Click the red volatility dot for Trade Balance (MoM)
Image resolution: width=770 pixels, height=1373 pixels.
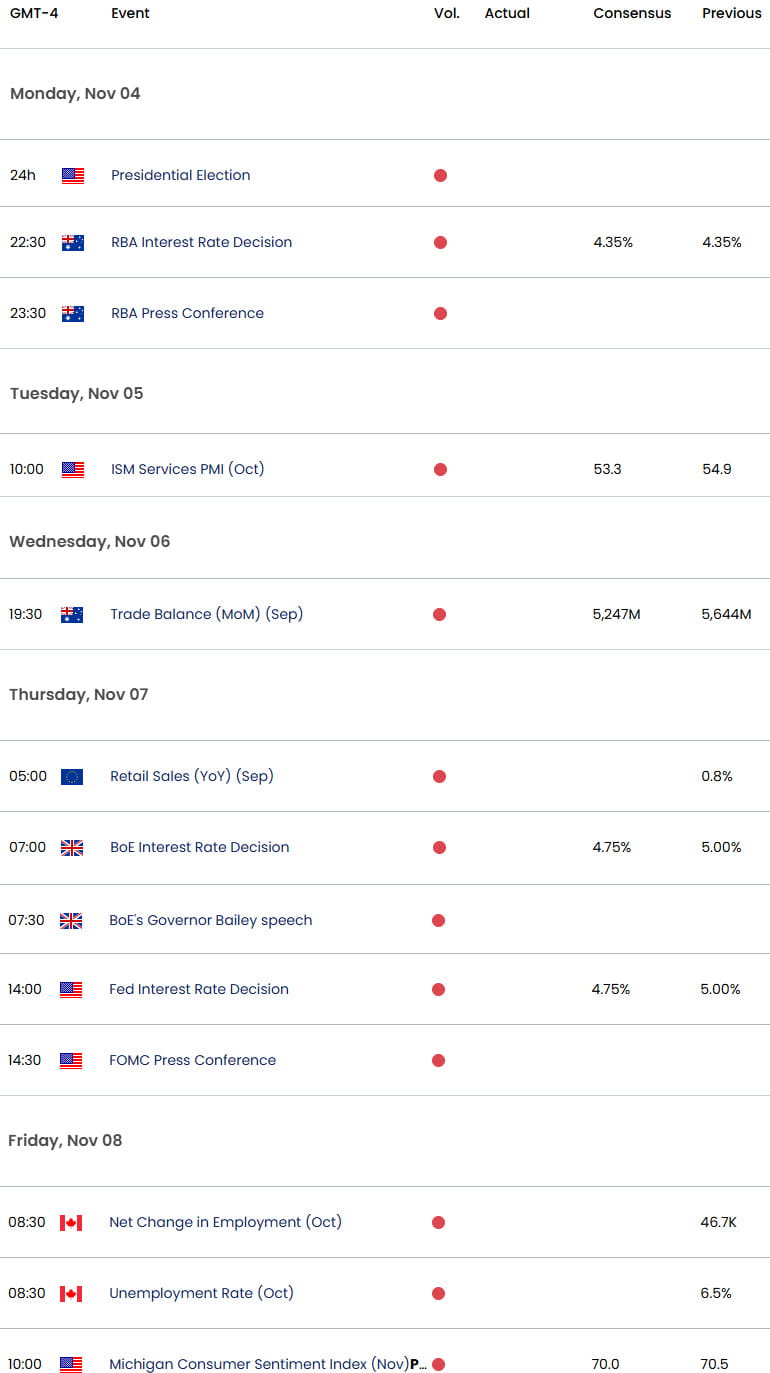coord(439,614)
